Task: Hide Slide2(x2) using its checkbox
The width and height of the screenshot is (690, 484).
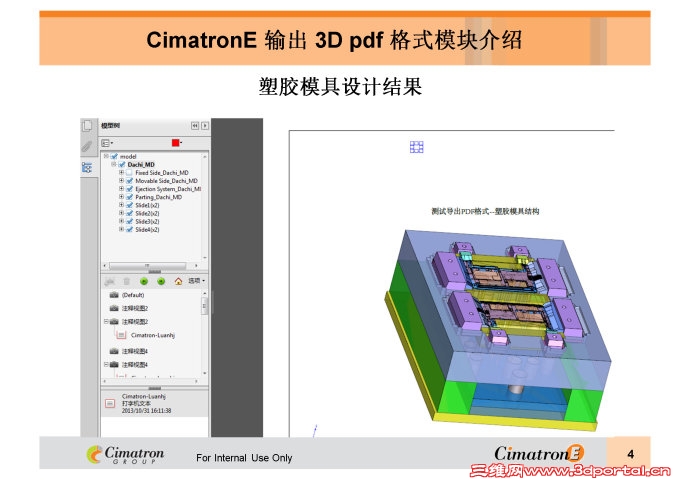Action: (x=129, y=213)
